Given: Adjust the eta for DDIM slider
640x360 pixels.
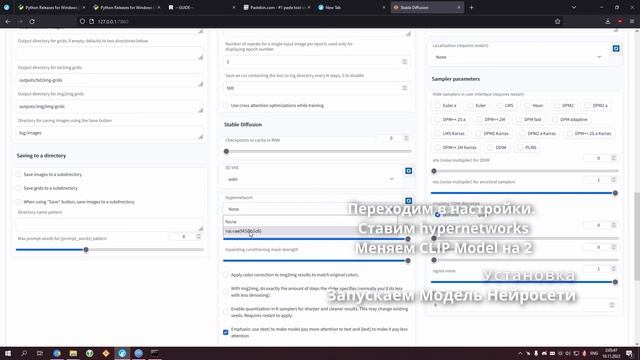Looking at the screenshot, I should [x=524, y=171].
